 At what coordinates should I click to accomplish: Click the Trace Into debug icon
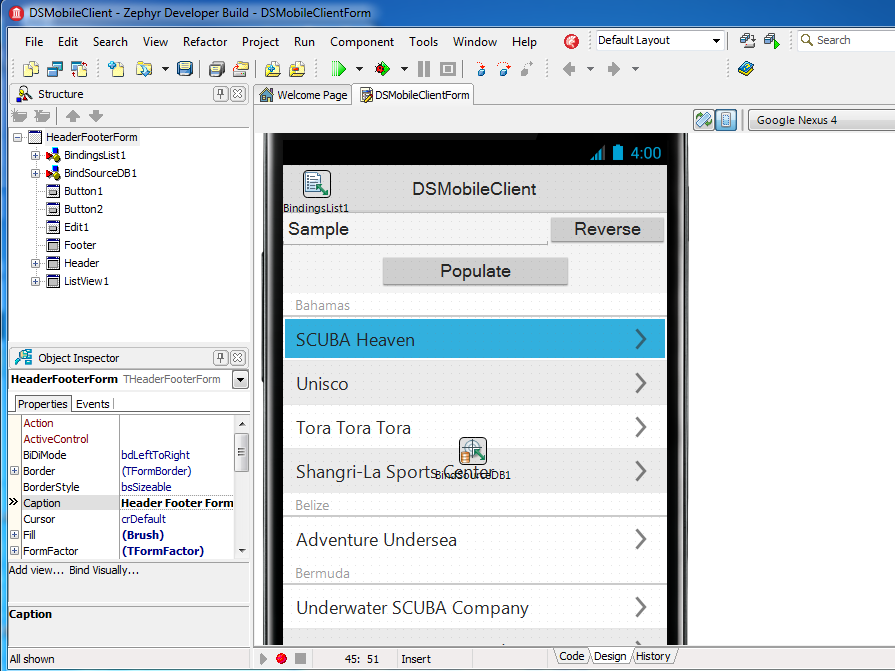tap(481, 69)
